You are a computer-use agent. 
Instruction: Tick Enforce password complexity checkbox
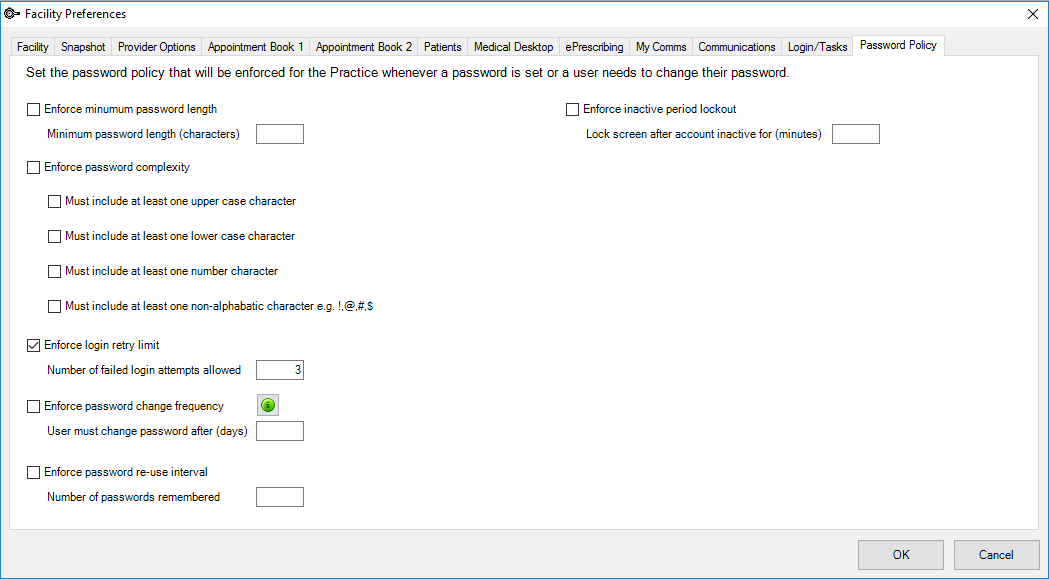[33, 167]
